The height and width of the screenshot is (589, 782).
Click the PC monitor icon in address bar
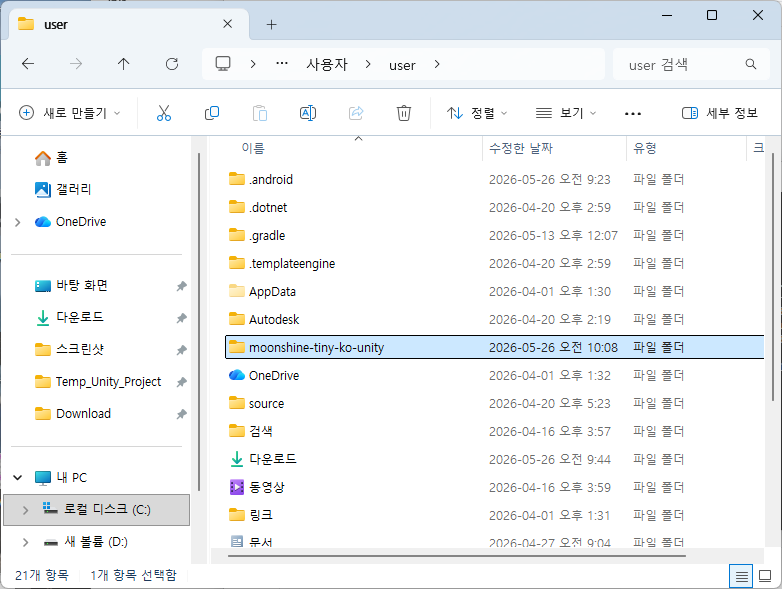coord(223,64)
